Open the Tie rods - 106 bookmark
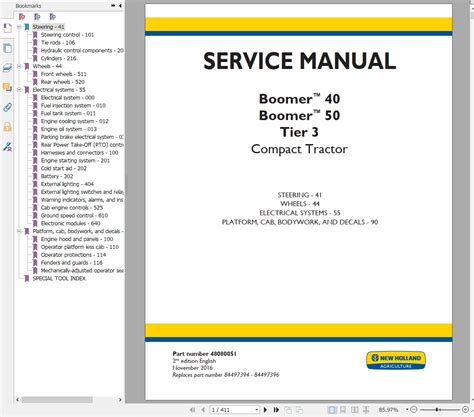The height and width of the screenshot is (417, 474). coord(58,43)
